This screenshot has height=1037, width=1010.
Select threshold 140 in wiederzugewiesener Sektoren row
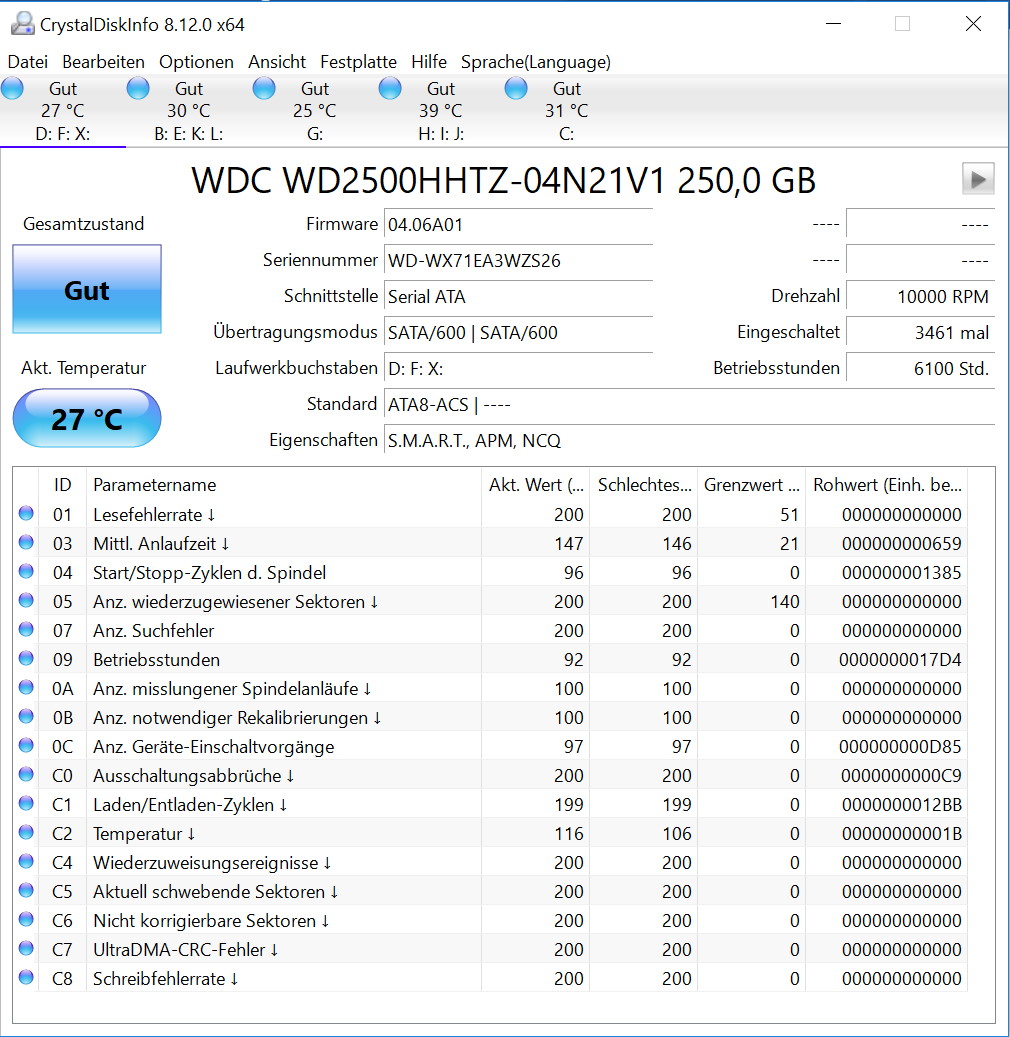click(x=784, y=602)
